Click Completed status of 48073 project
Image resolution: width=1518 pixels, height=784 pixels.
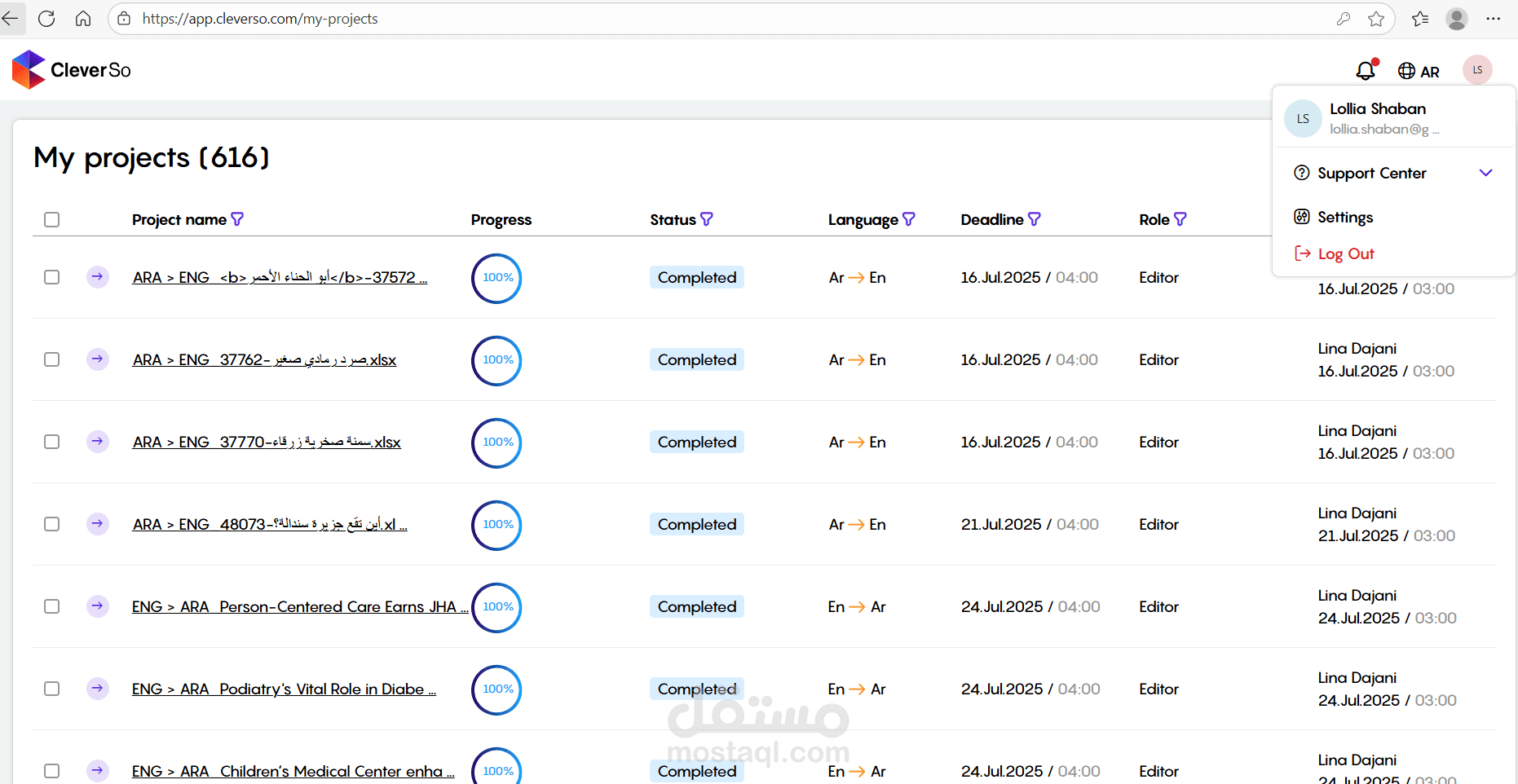pos(697,524)
